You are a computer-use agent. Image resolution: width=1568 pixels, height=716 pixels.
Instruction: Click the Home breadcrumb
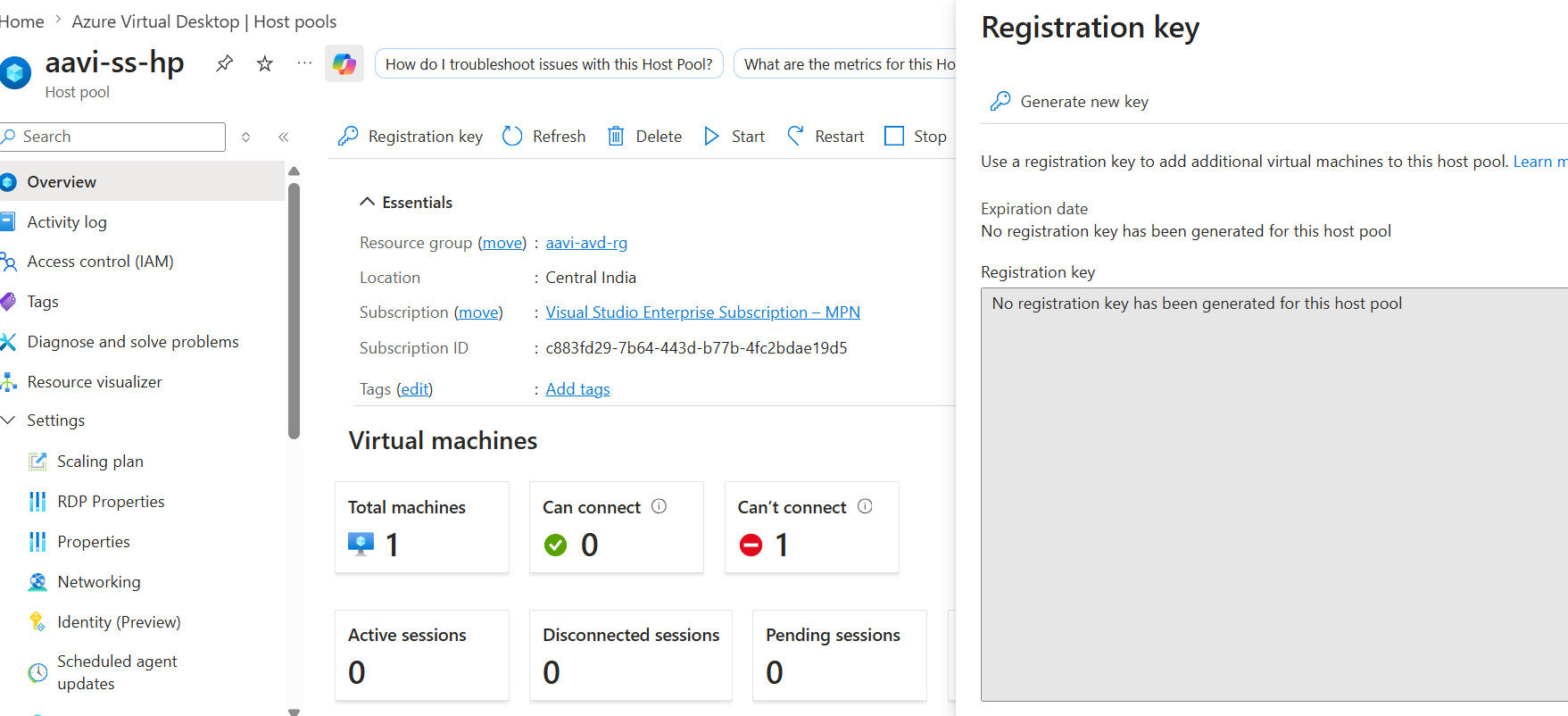point(22,21)
